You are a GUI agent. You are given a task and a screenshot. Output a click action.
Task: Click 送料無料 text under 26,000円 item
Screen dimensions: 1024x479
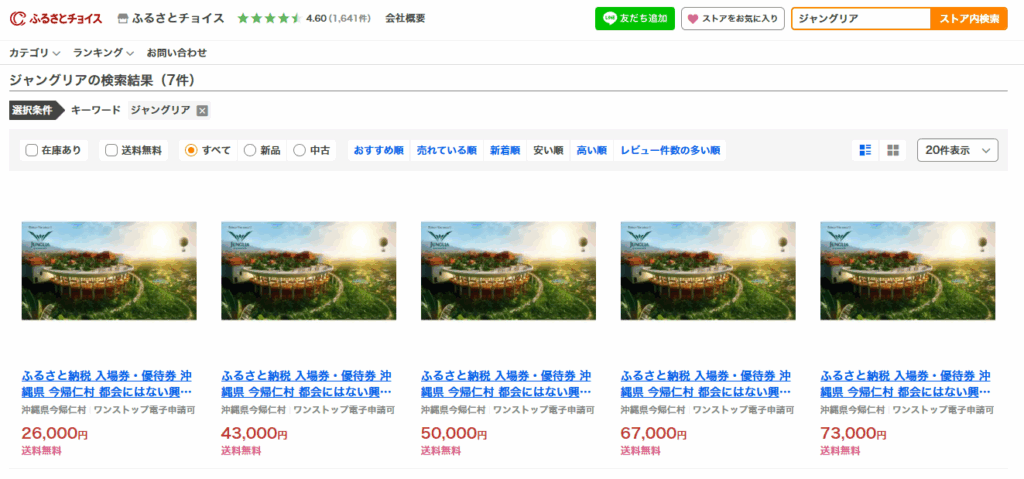point(42,451)
